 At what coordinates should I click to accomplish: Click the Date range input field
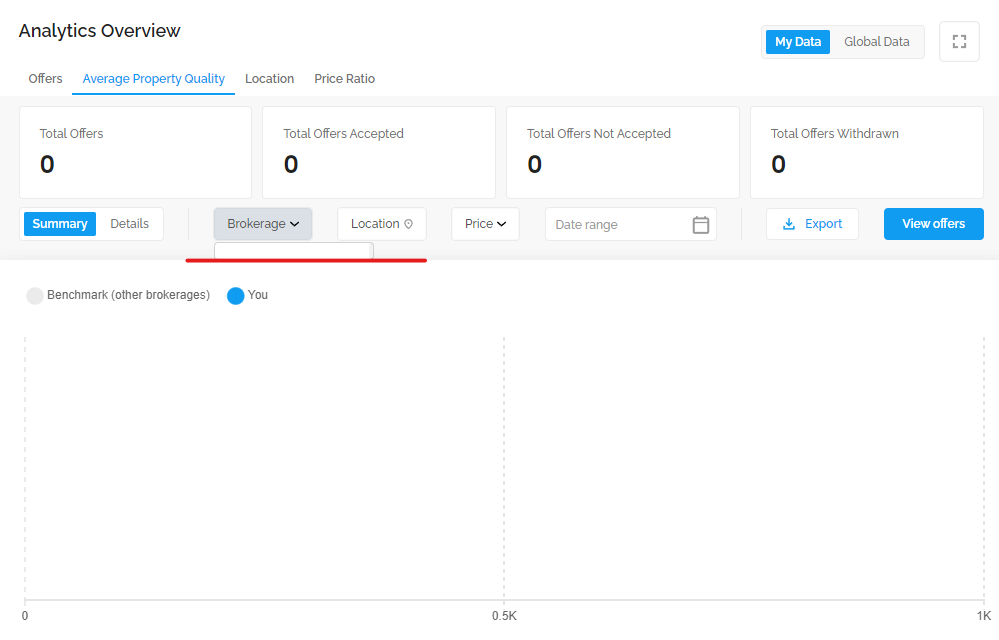[x=631, y=224]
